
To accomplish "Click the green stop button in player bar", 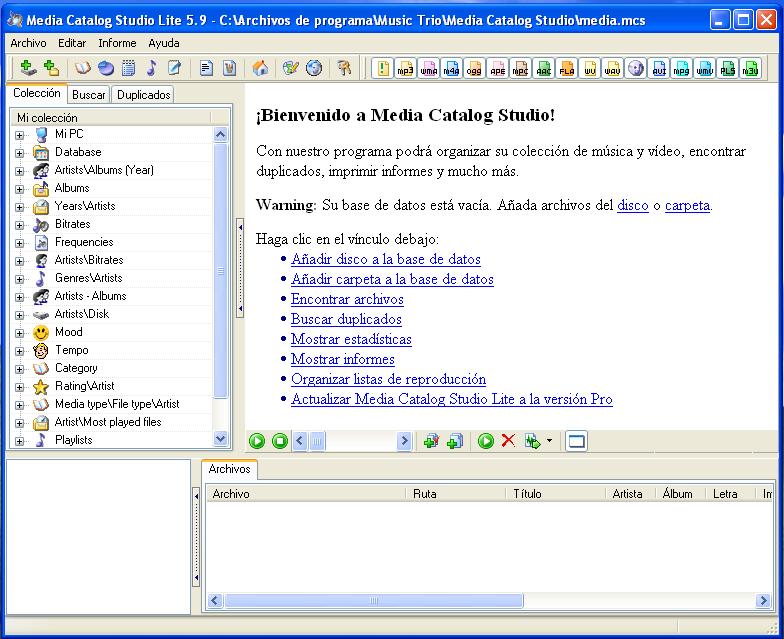I will point(280,441).
